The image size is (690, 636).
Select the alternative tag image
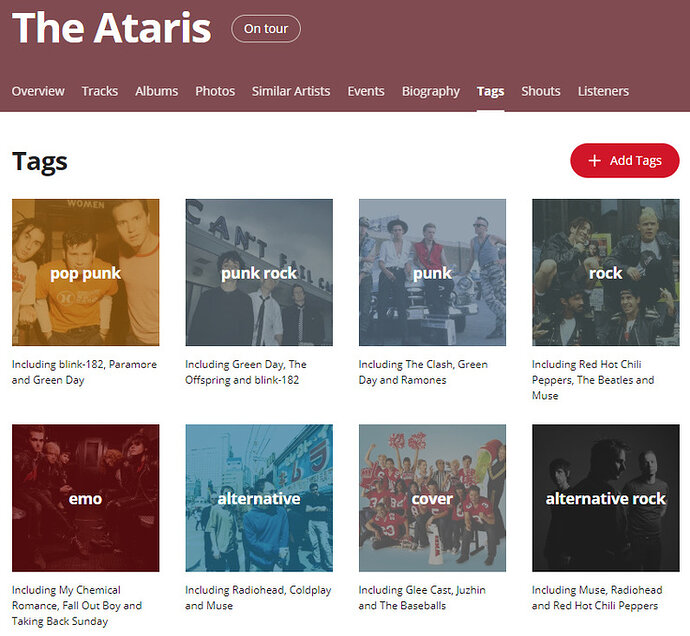click(x=259, y=498)
